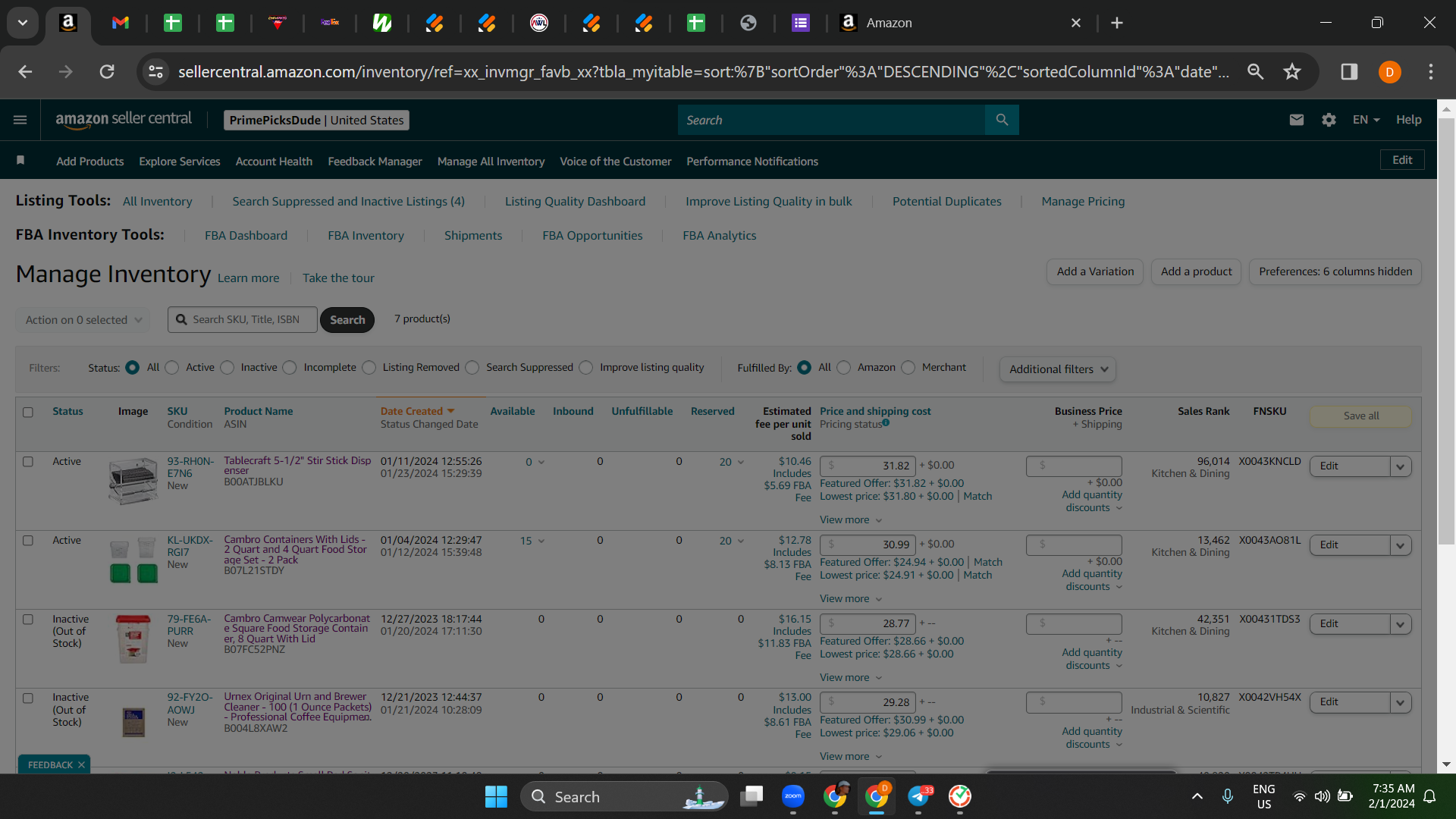Open Chrome three-dot menu
1456x819 pixels.
tap(1431, 71)
